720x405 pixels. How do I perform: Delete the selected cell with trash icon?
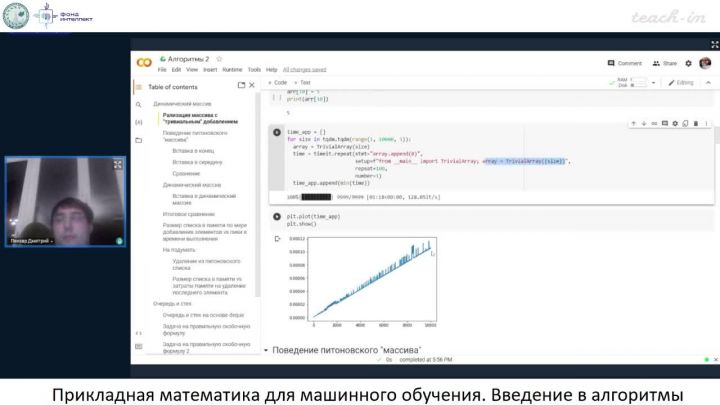pyautogui.click(x=694, y=124)
